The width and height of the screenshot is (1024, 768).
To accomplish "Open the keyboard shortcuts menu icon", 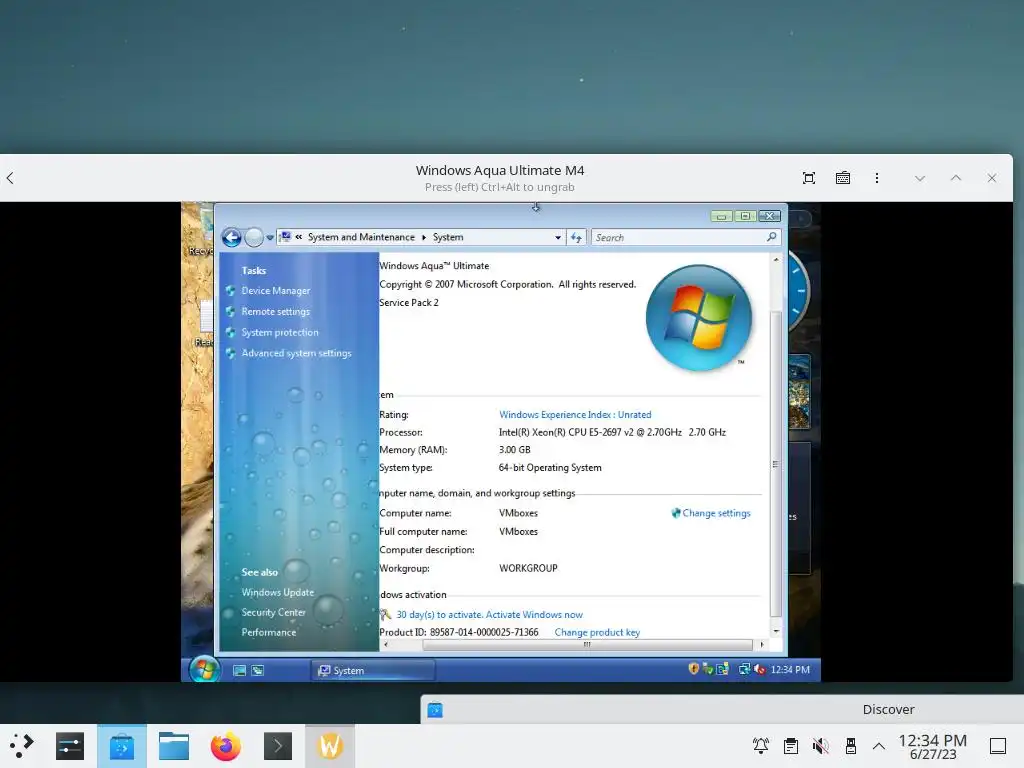I will 842,178.
